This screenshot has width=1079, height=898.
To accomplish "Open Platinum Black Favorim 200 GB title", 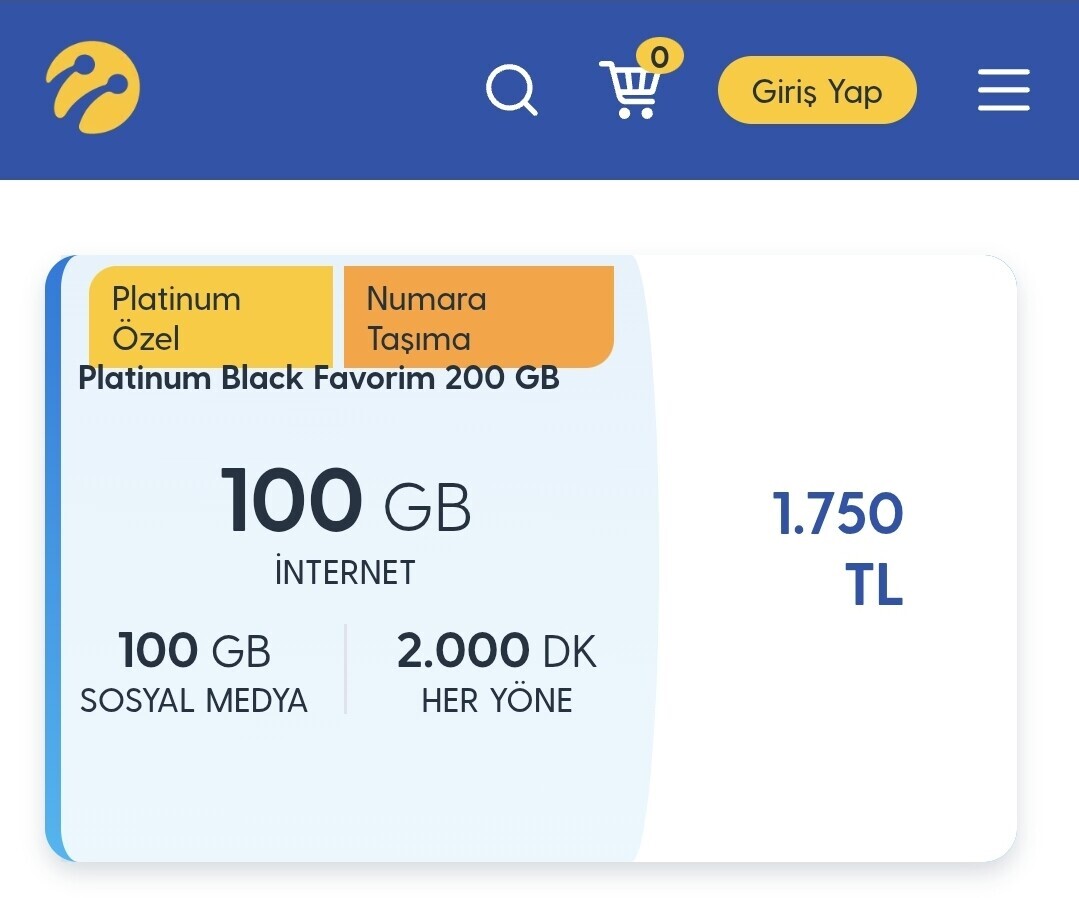I will coord(319,378).
